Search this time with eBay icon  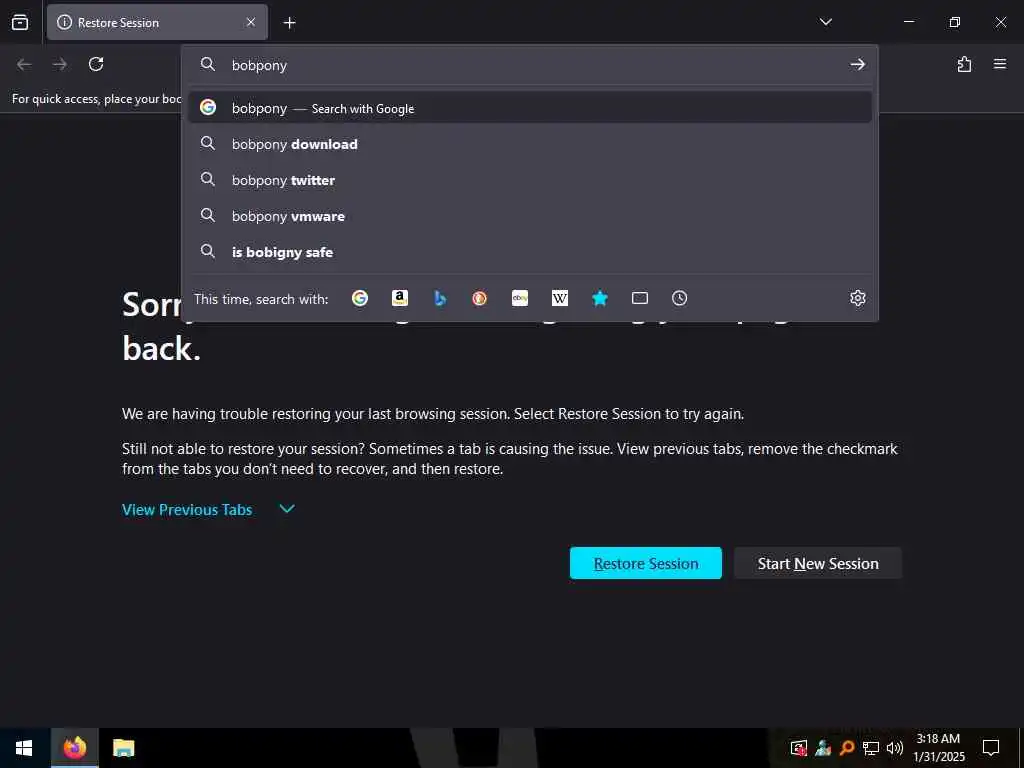click(x=520, y=298)
